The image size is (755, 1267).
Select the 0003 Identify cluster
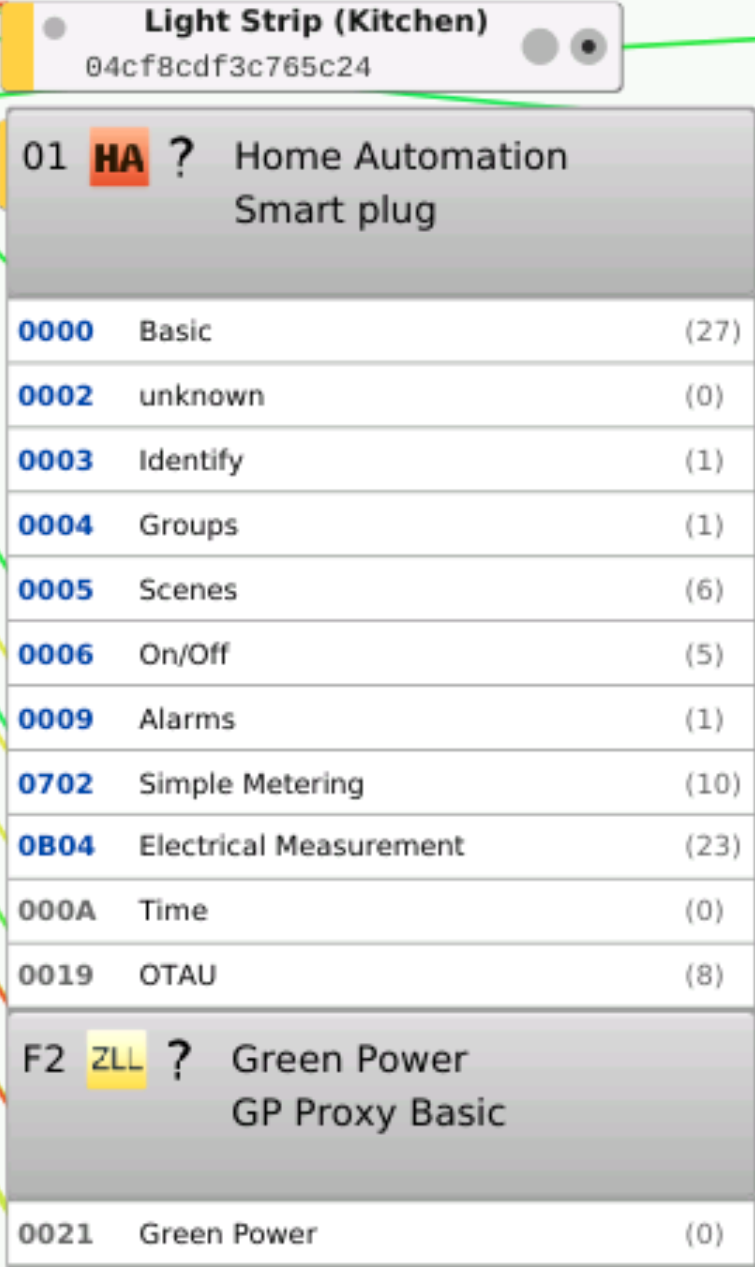380,460
